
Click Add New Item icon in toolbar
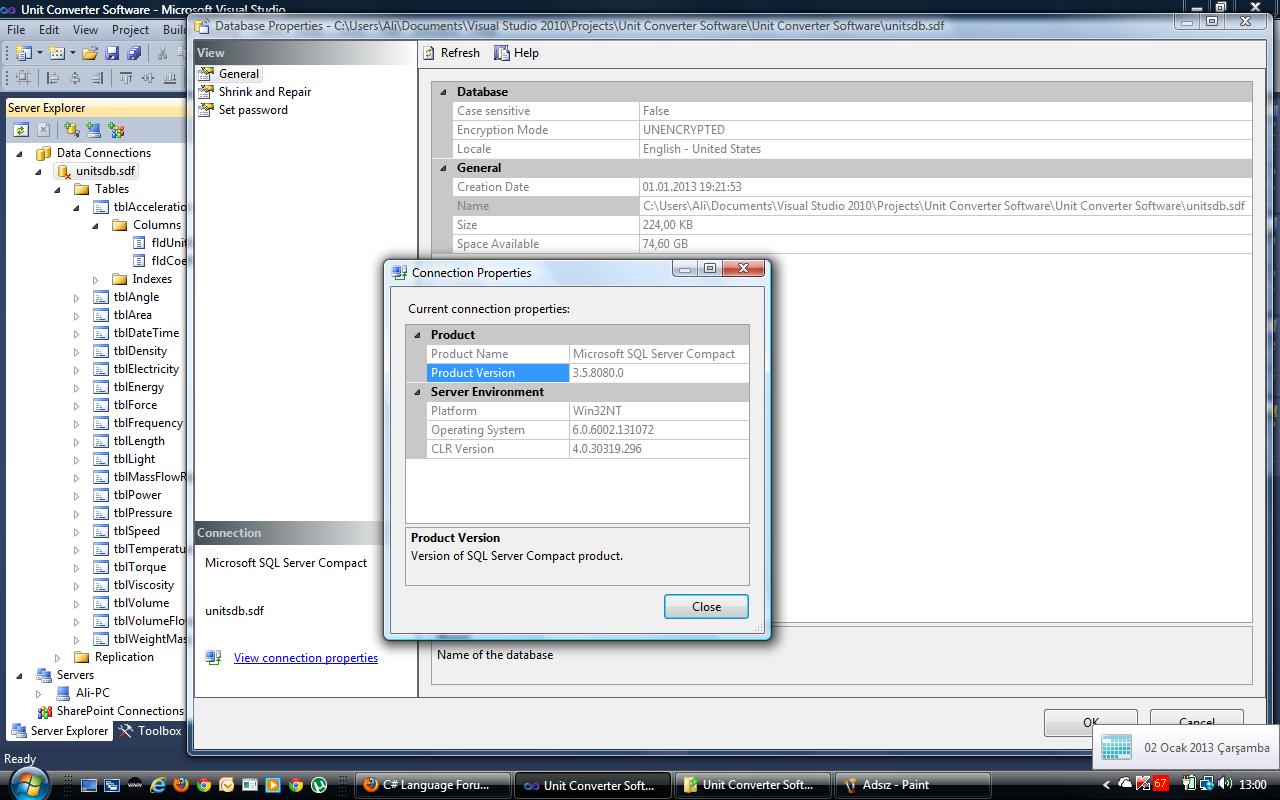click(x=57, y=53)
